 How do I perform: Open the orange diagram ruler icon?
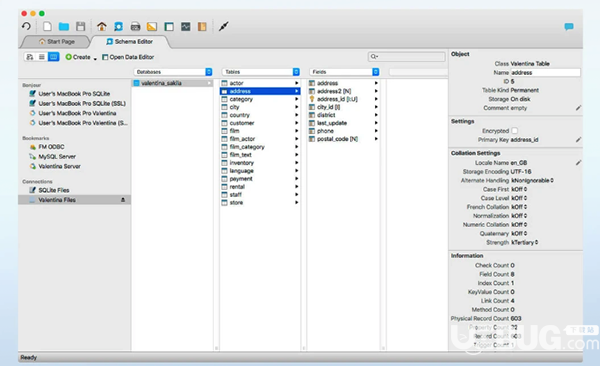[x=152, y=26]
